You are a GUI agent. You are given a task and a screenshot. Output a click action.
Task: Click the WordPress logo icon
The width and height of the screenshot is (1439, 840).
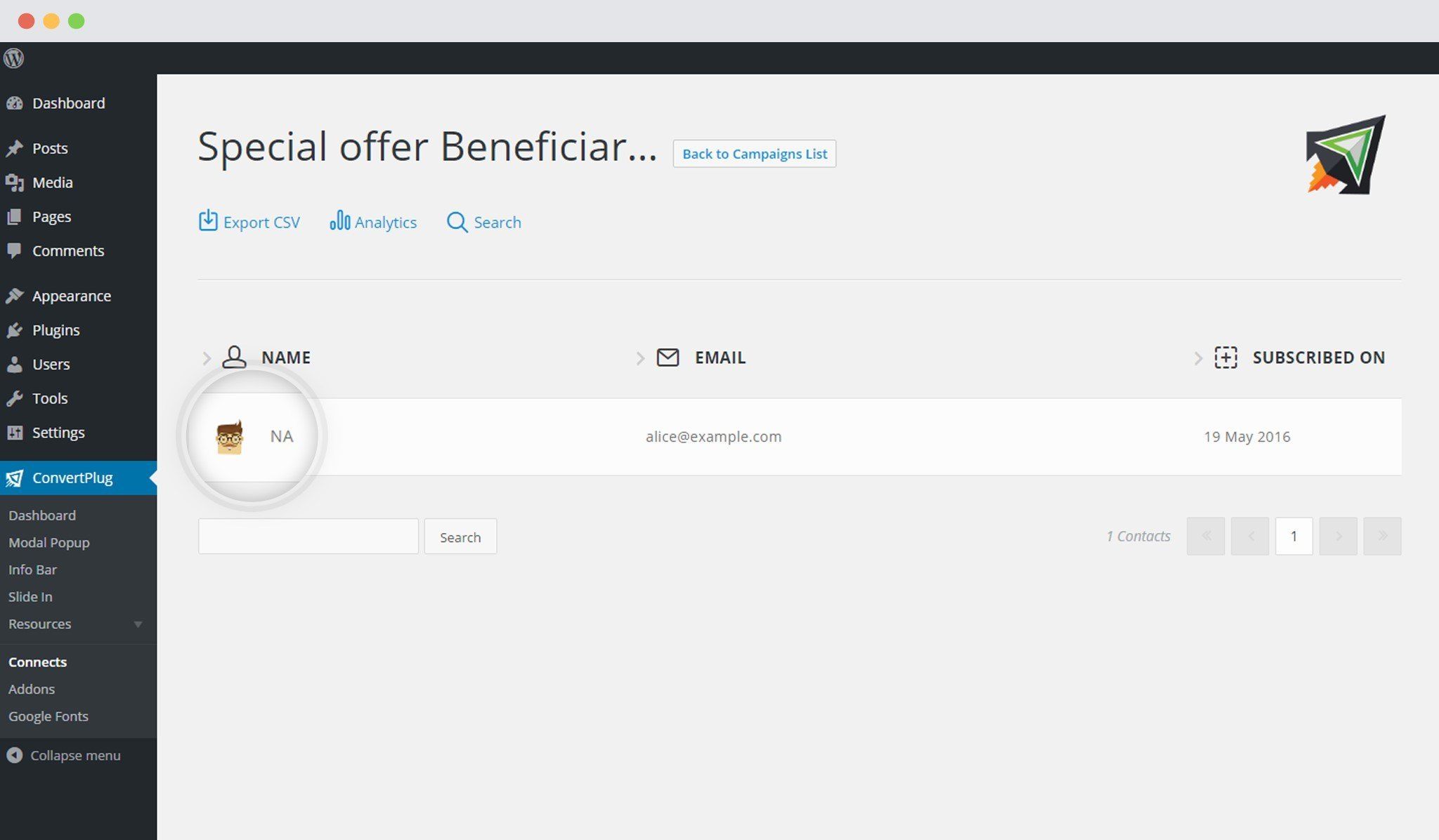(x=13, y=58)
